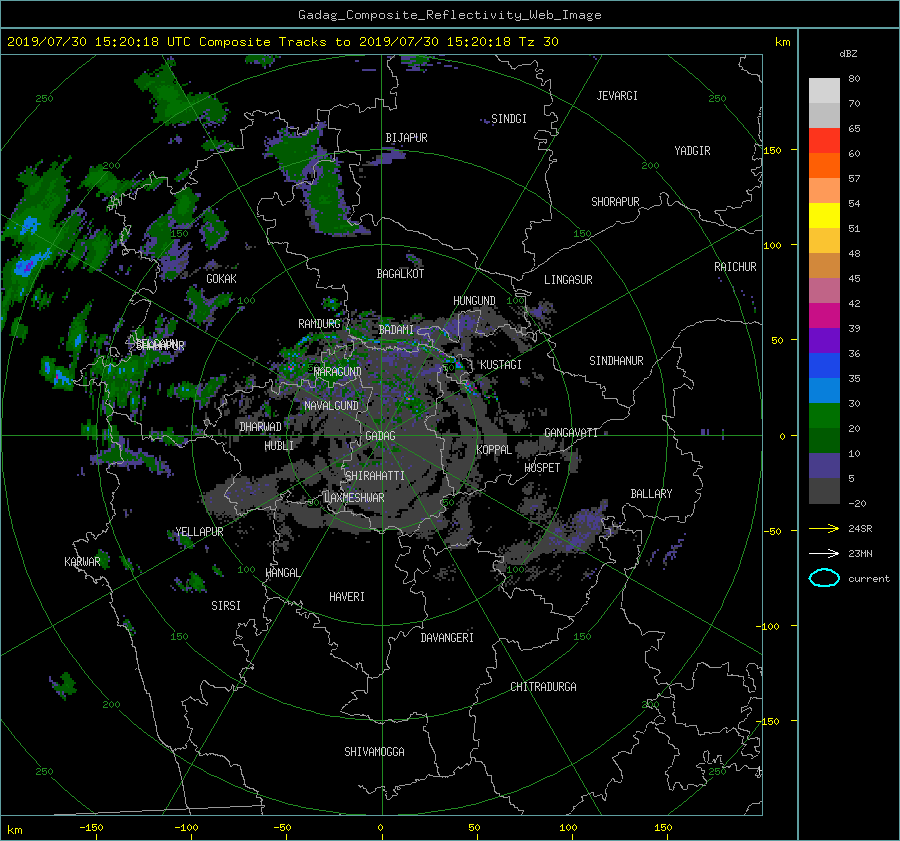Image resolution: width=900 pixels, height=841 pixels.
Task: Click the JEVARGI city label
Action: (x=617, y=96)
